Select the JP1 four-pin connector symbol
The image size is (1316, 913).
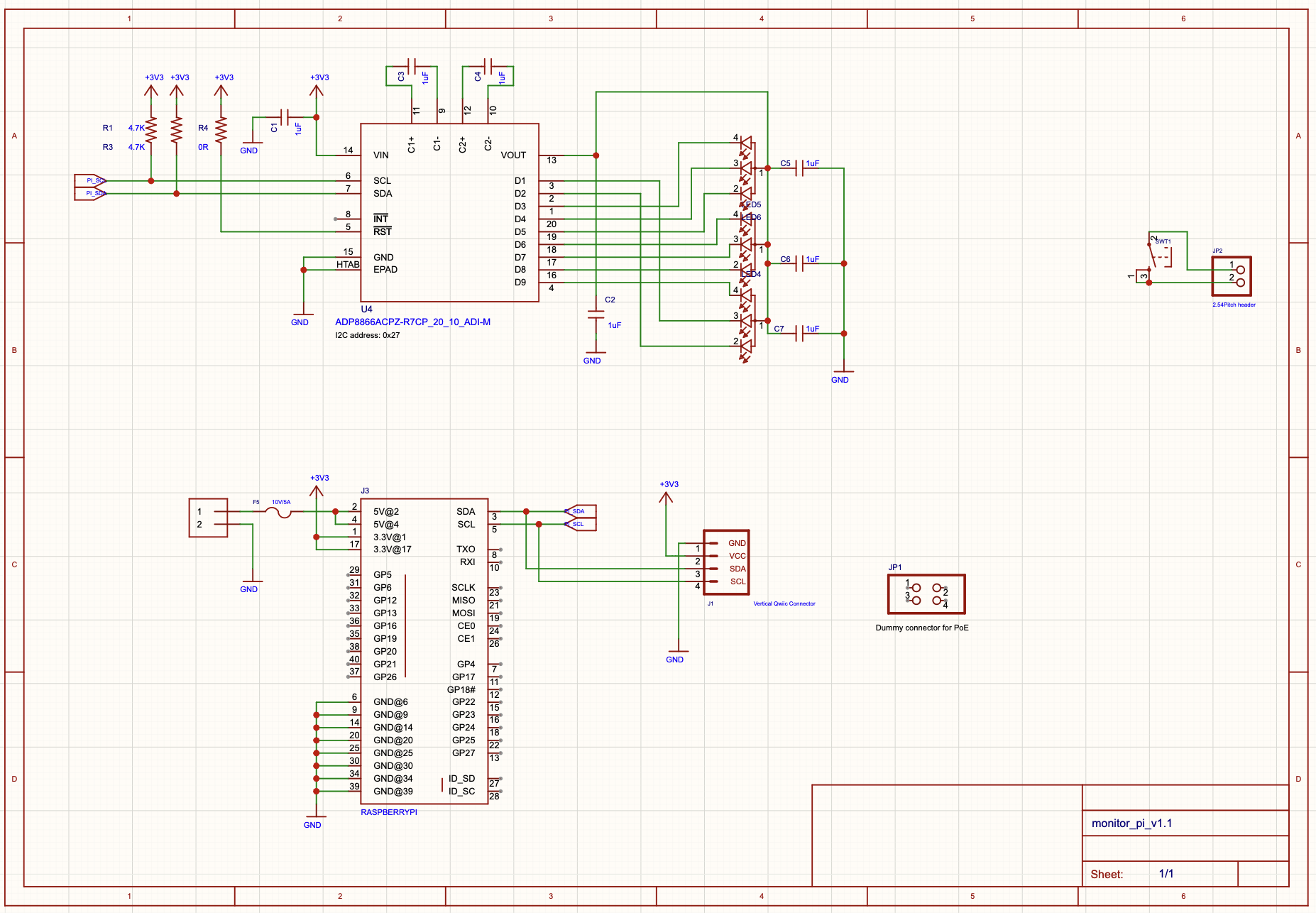point(926,594)
